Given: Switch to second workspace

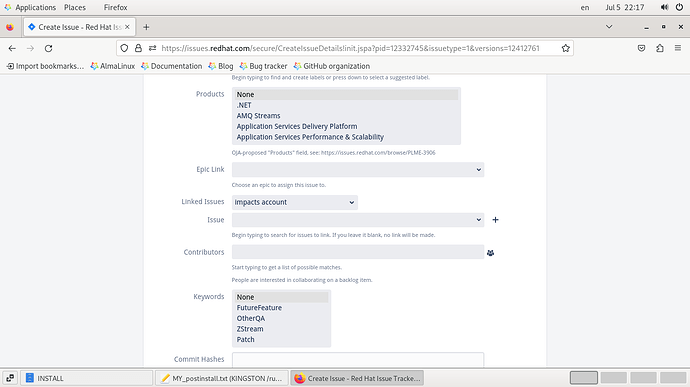Looking at the screenshot, I should click(x=613, y=378).
